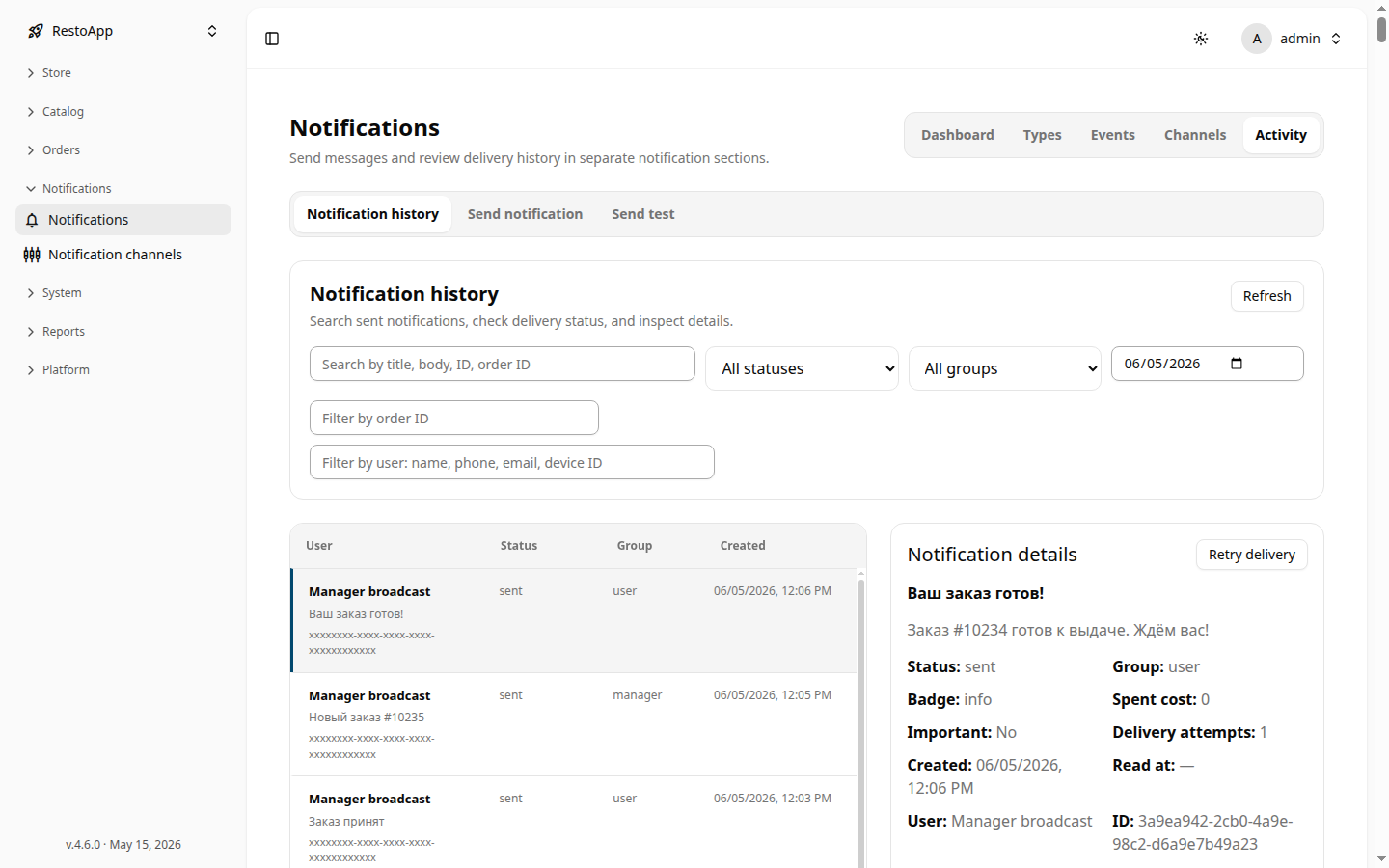The height and width of the screenshot is (868, 1389).
Task: Select the row 'Новый заказ #10235'
Action: pos(574,724)
